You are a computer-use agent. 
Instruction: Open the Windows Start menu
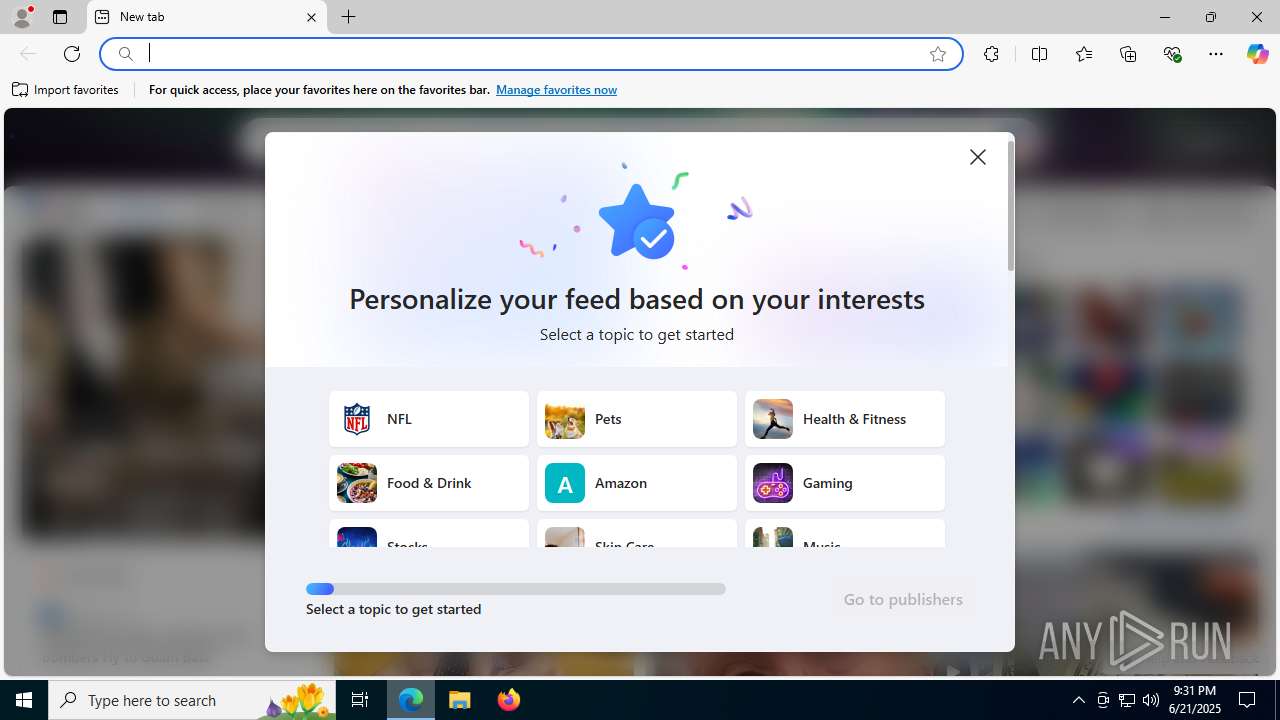[24, 700]
